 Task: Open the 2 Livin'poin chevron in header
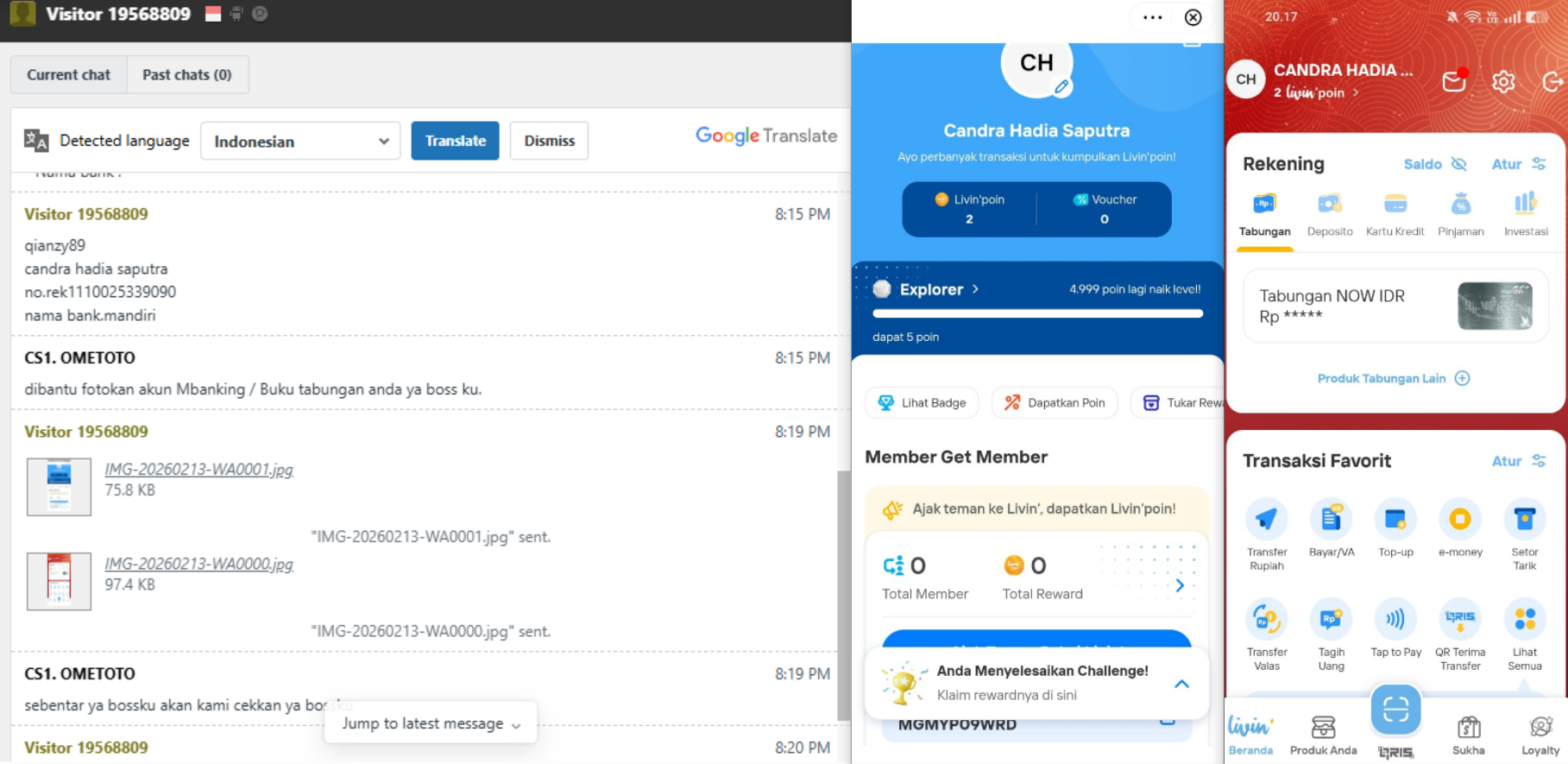point(1356,92)
